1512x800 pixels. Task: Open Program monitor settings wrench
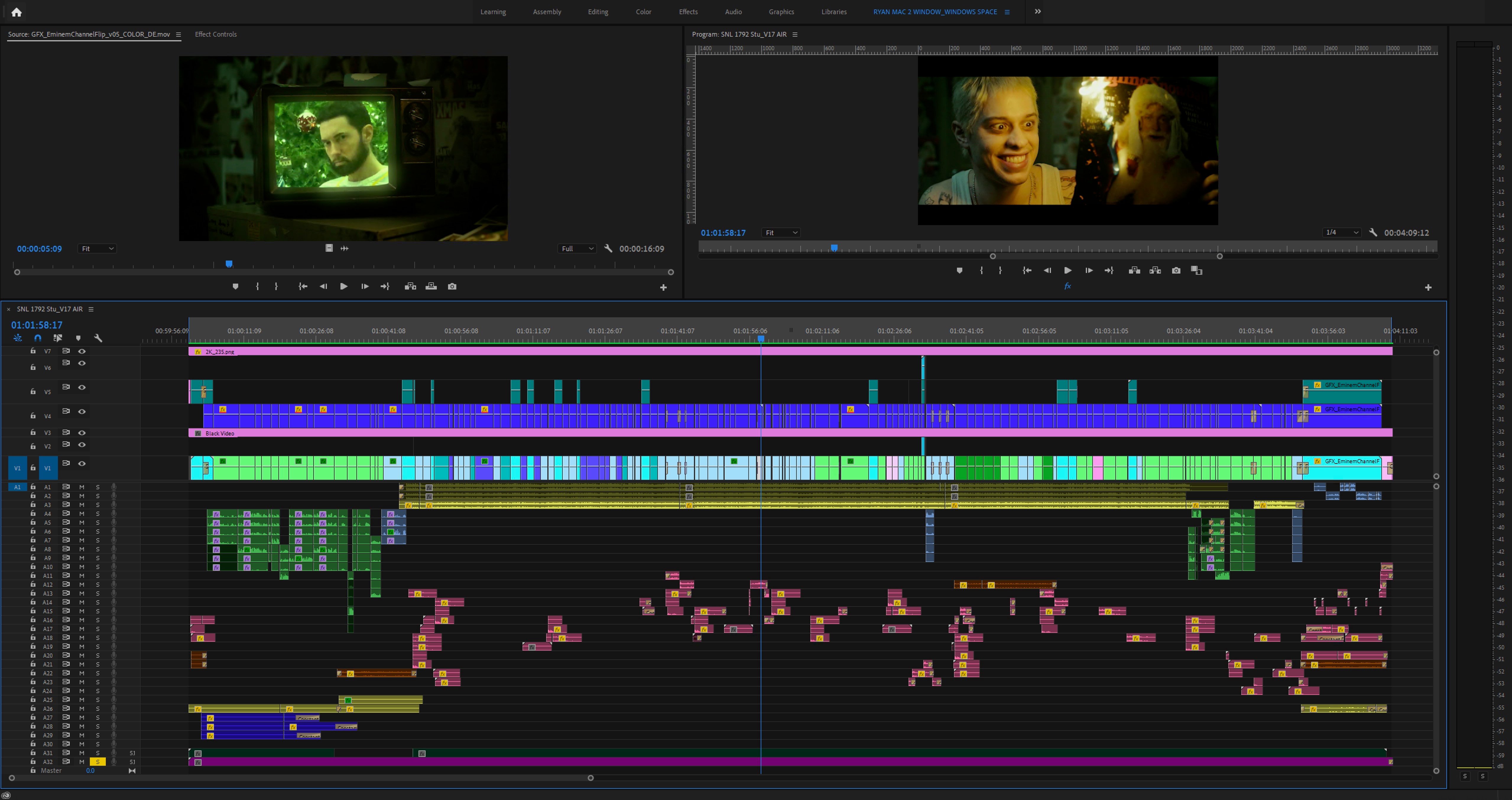[x=1373, y=233]
